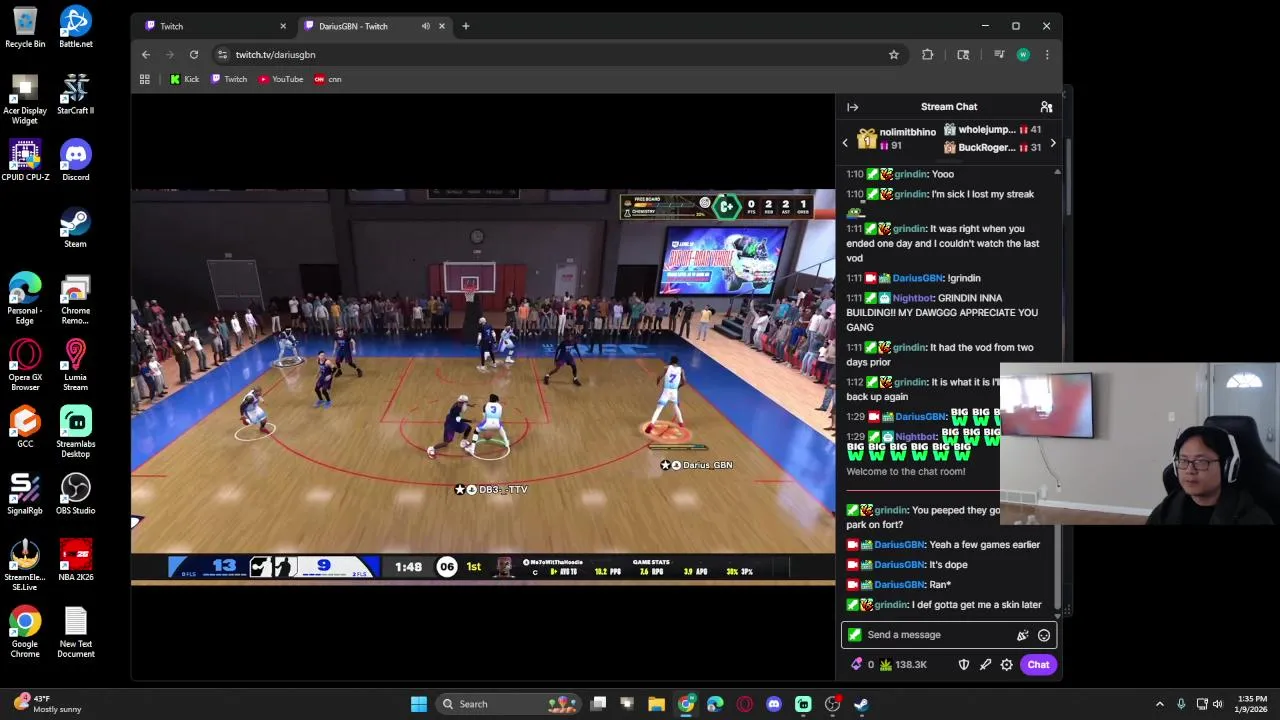Open File Explorer from taskbar
The image size is (1280, 720).
pos(656,704)
